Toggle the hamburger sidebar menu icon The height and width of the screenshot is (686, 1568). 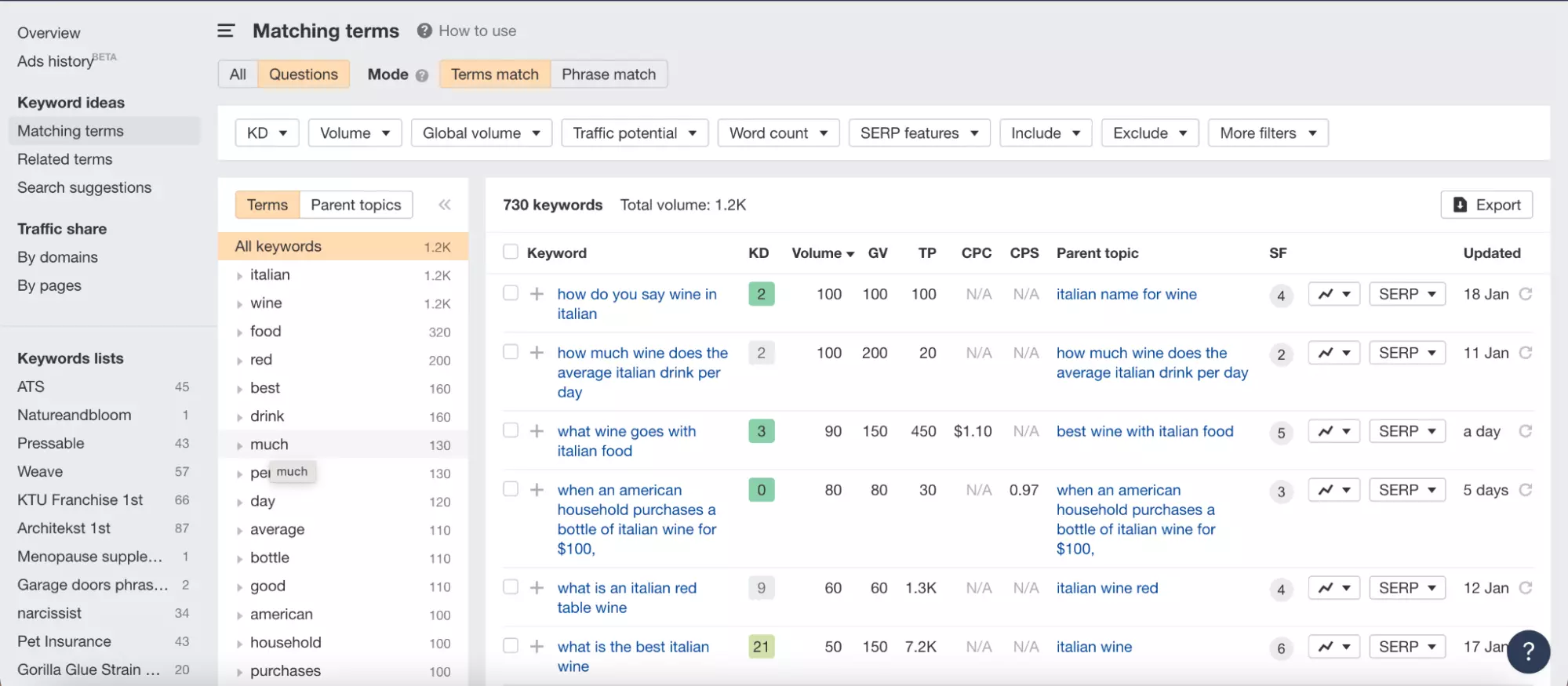point(226,31)
